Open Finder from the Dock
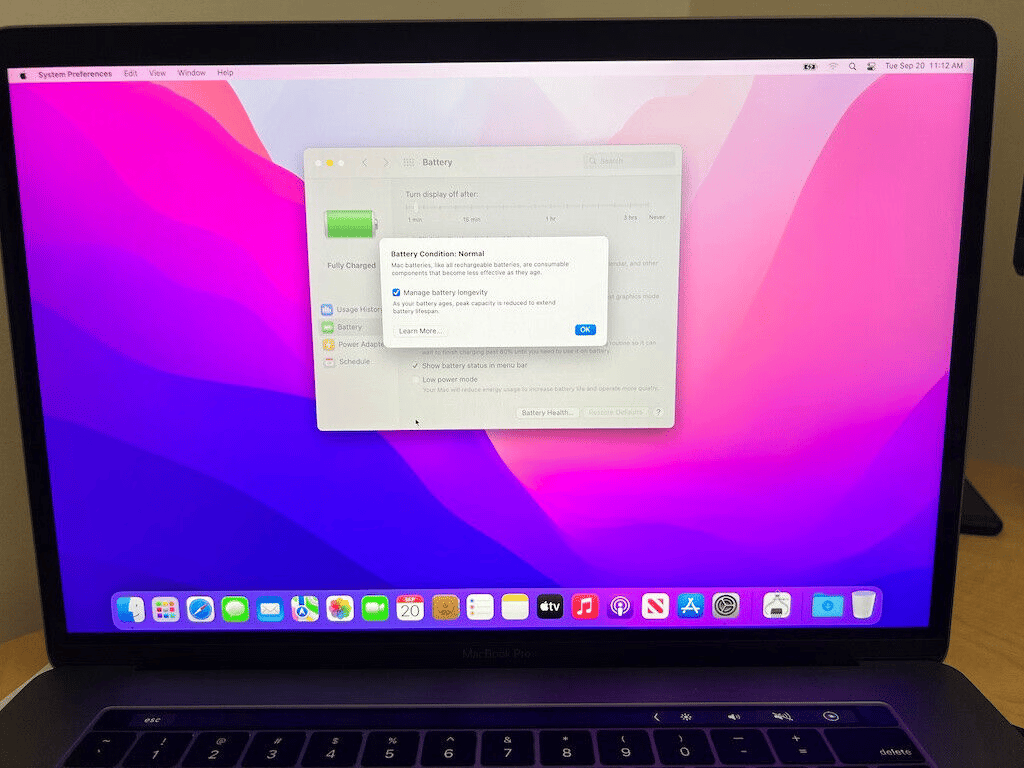Viewport: 1024px width, 768px height. click(x=131, y=609)
